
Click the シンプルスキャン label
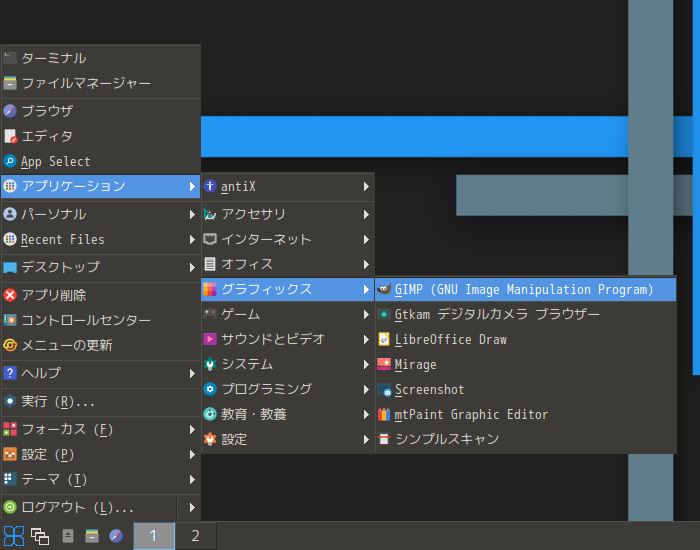pyautogui.click(x=447, y=439)
